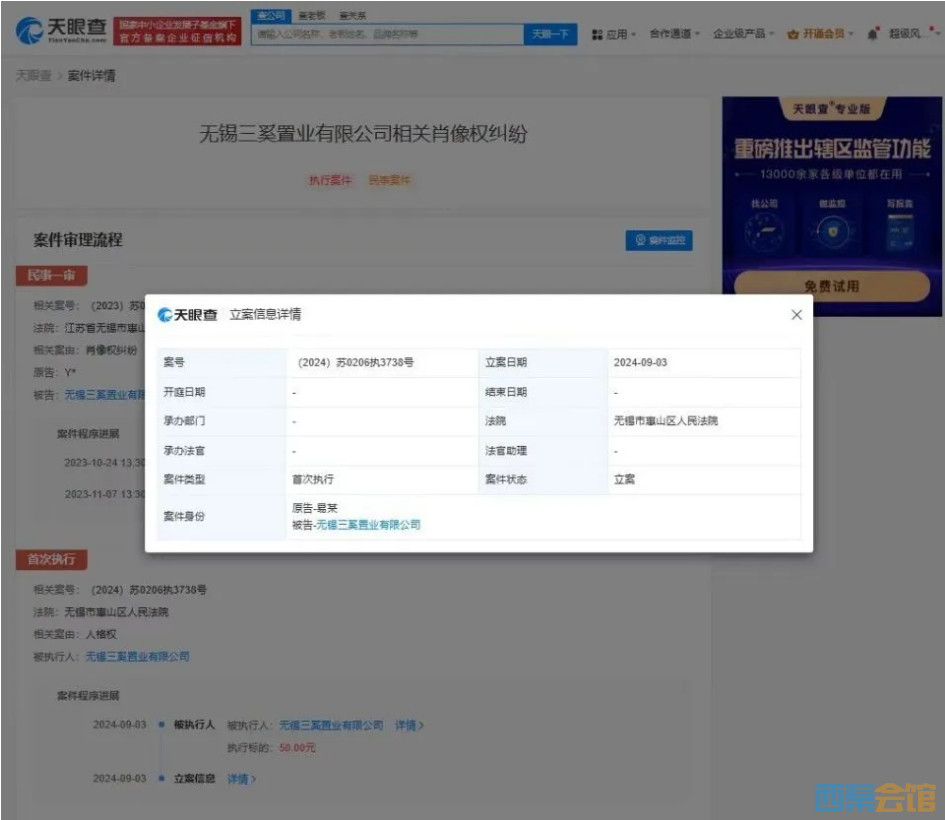This screenshot has width=945, height=820.
Task: Click the 相关案由: 人格权 line
Action: pos(75,634)
